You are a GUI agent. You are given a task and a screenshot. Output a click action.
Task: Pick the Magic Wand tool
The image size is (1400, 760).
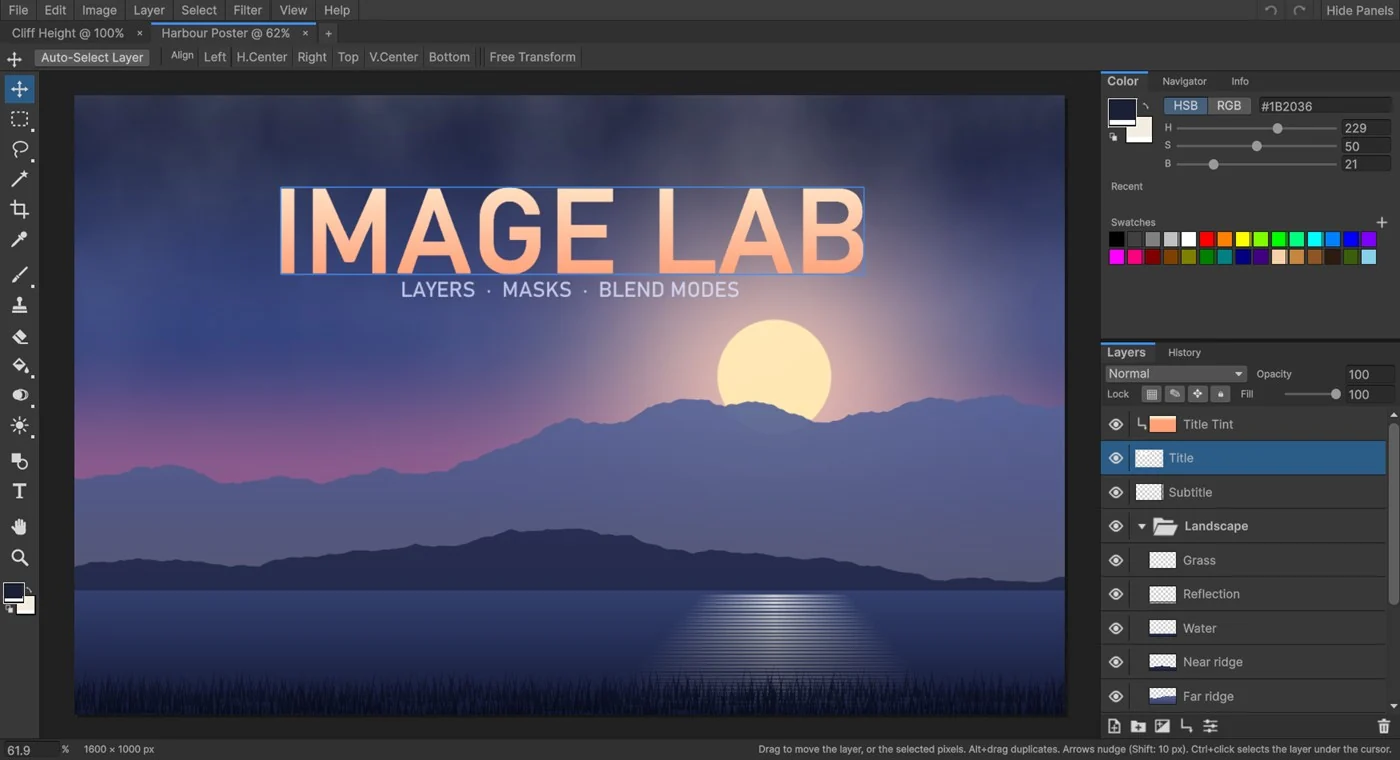[x=19, y=180]
